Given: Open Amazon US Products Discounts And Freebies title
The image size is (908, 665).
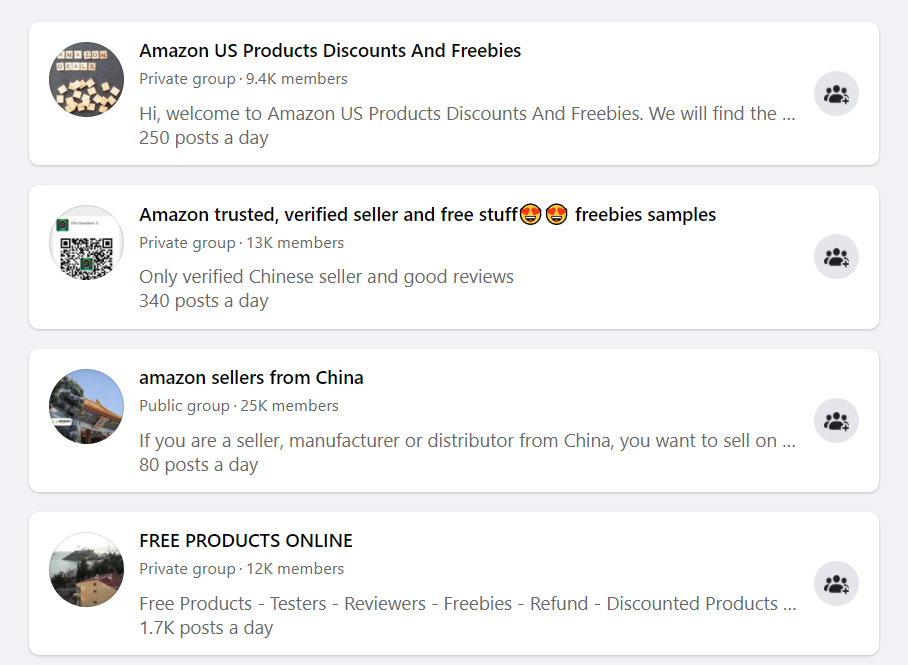Looking at the screenshot, I should (x=330, y=51).
